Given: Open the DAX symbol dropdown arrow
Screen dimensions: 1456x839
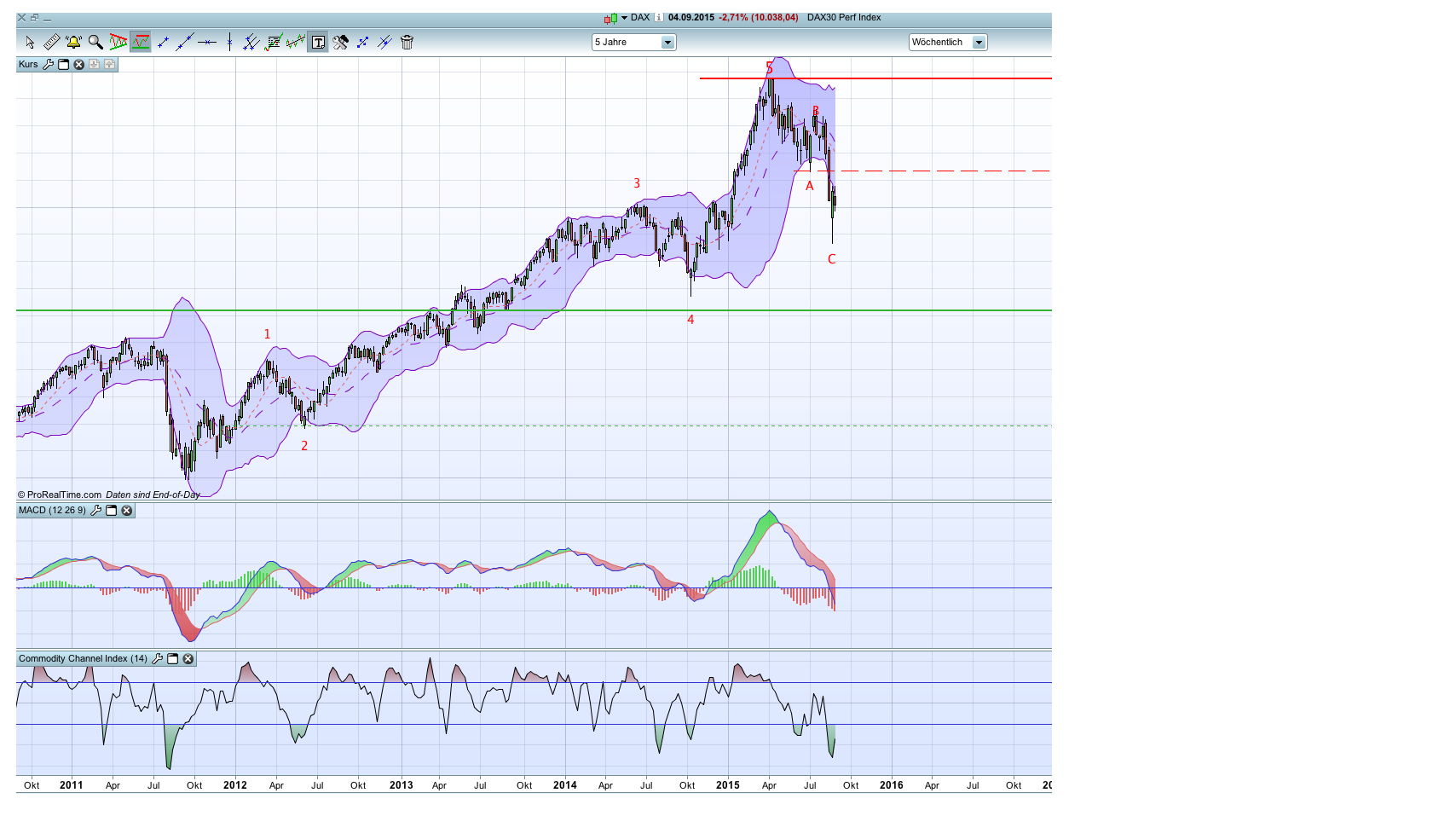Looking at the screenshot, I should point(624,17).
